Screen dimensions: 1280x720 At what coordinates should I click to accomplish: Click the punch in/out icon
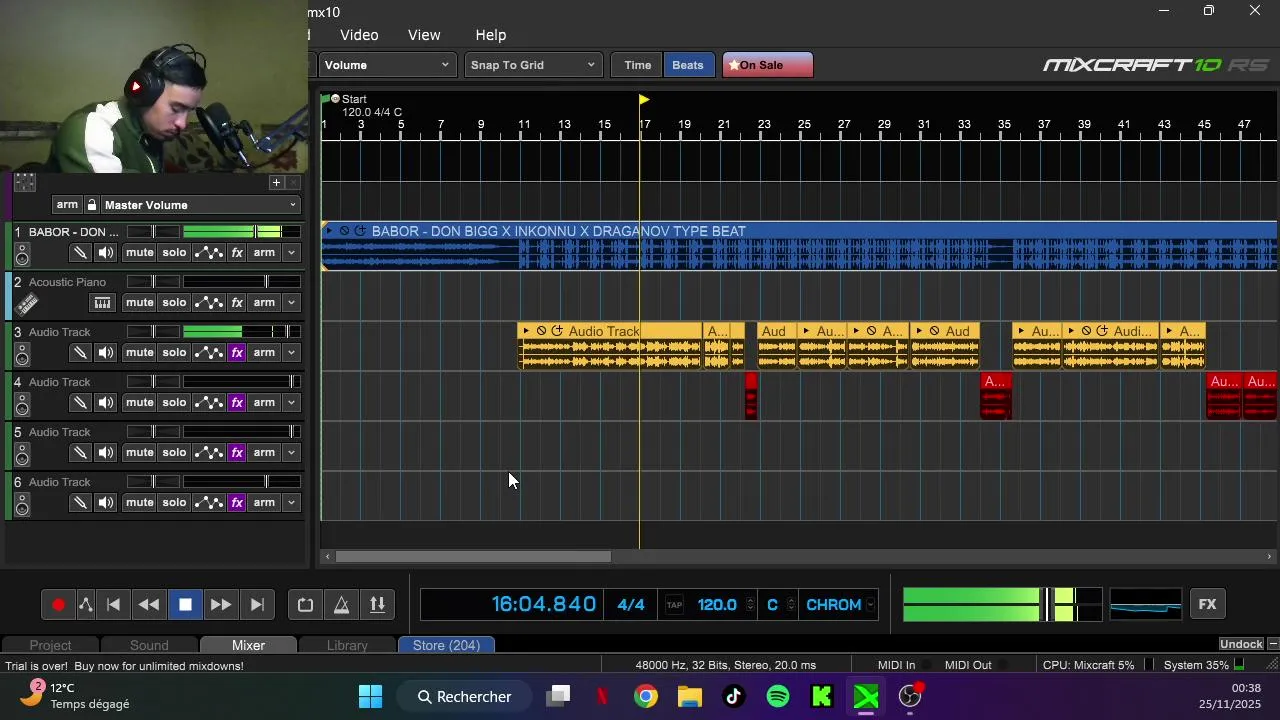click(377, 604)
